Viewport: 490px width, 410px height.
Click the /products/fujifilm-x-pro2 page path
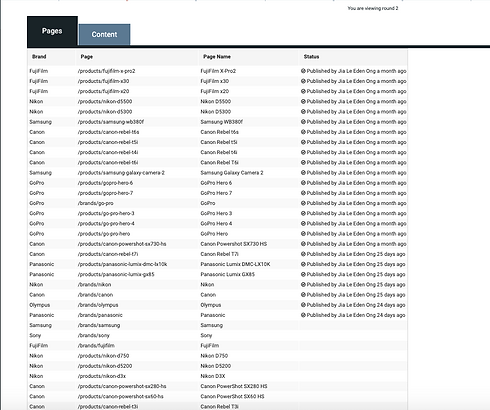(x=106, y=71)
